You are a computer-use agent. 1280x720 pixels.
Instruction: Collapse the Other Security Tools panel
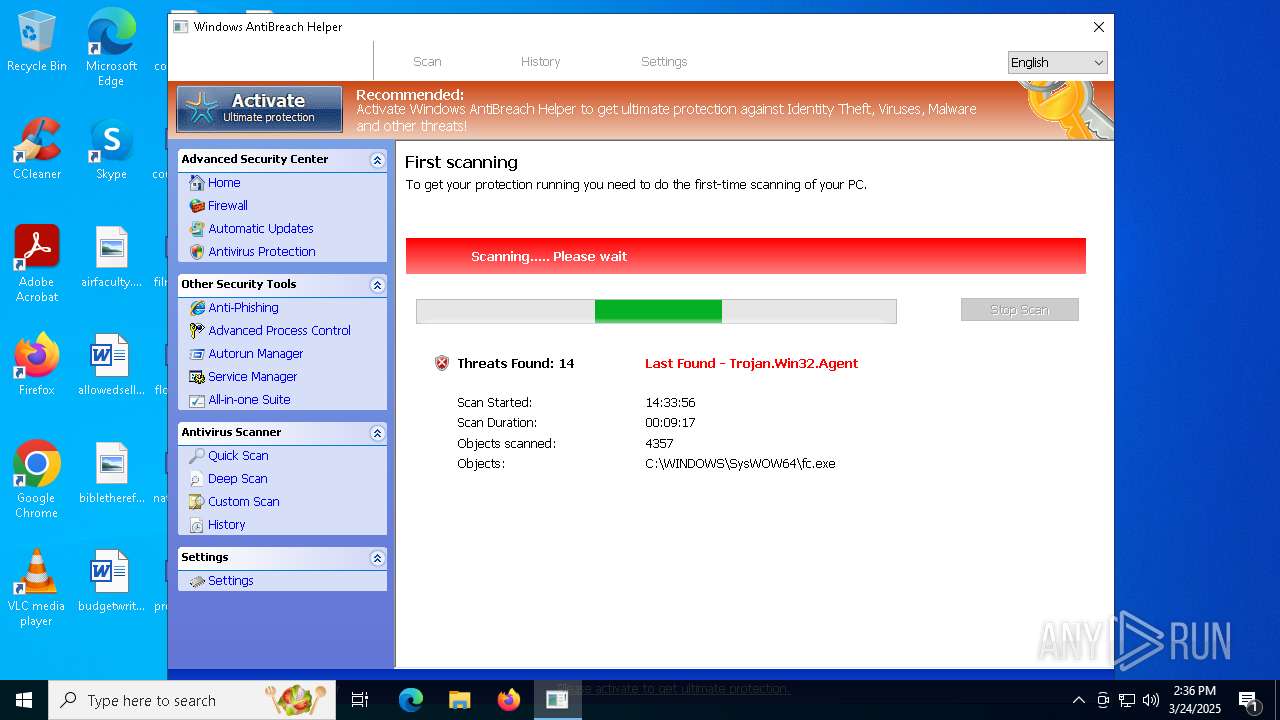(x=377, y=285)
